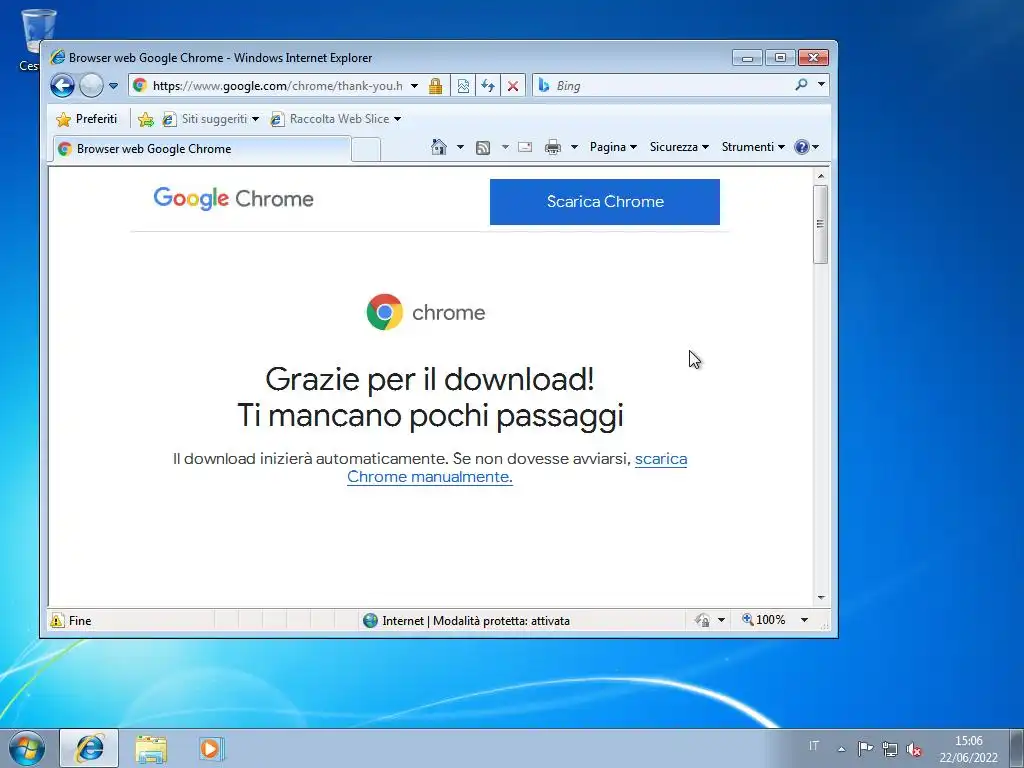The height and width of the screenshot is (768, 1024).
Task: Open the search provider dropdown arrow
Action: coord(822,84)
